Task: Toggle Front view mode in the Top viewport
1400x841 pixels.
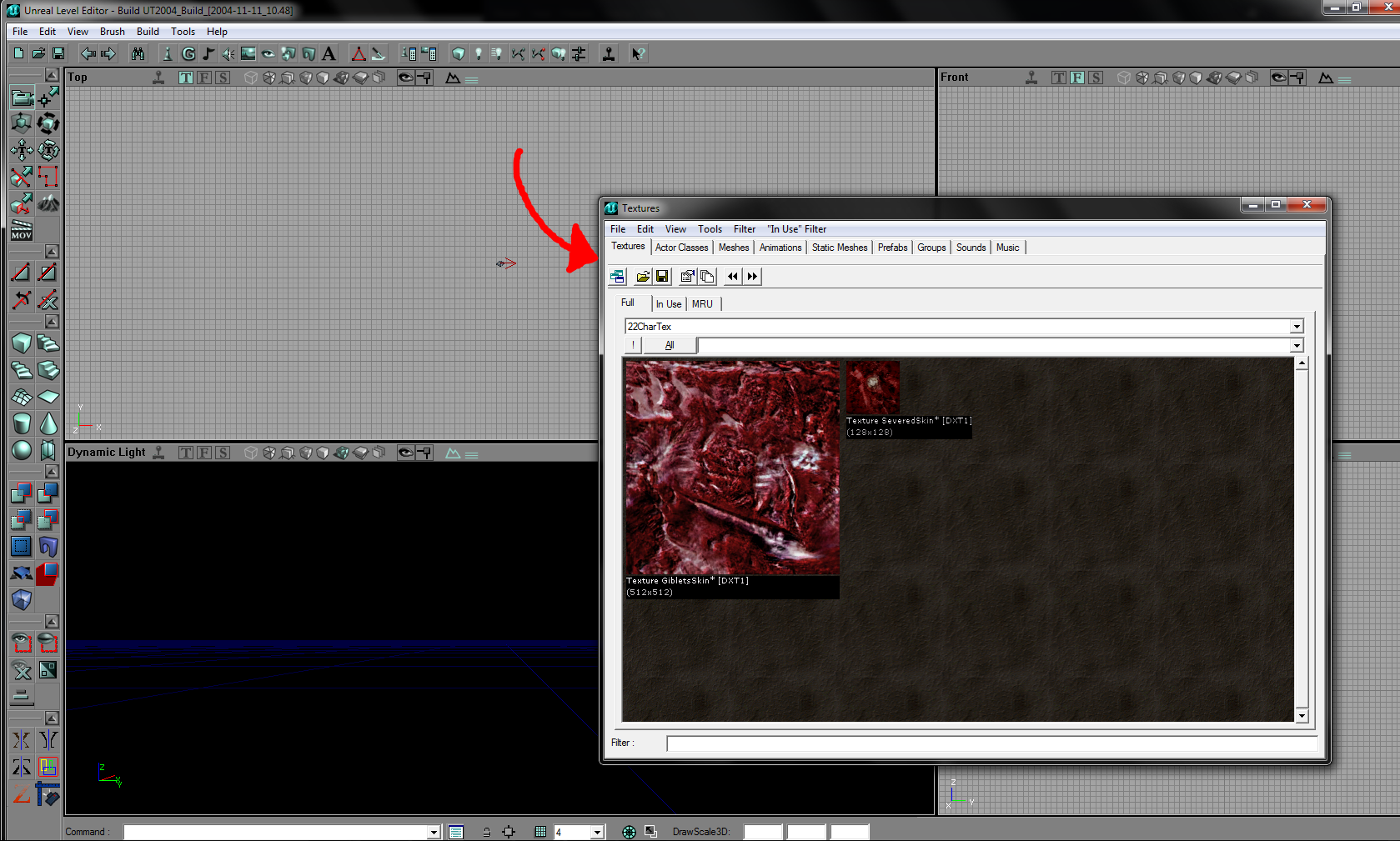Action: [x=204, y=78]
